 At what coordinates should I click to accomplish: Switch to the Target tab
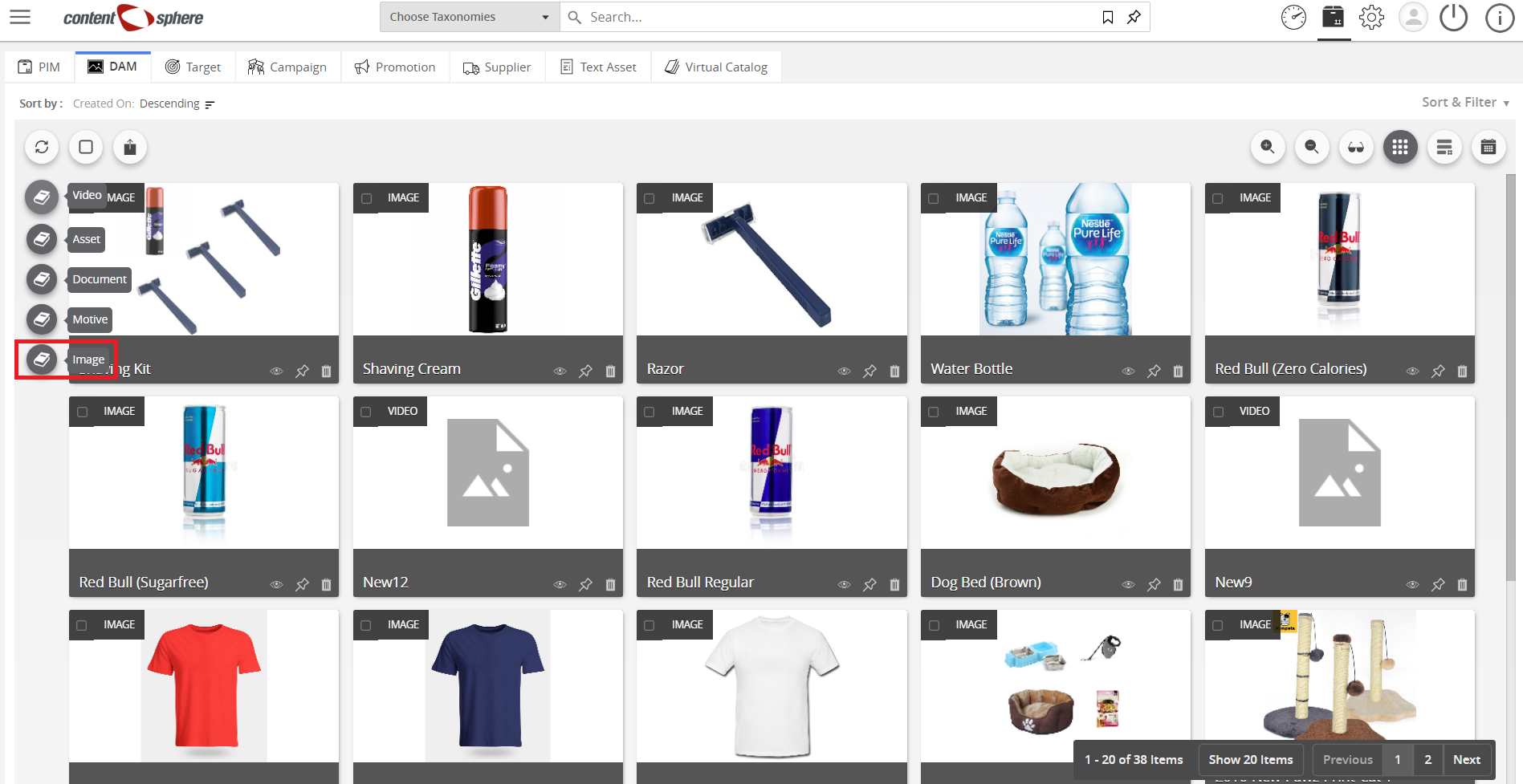(193, 67)
